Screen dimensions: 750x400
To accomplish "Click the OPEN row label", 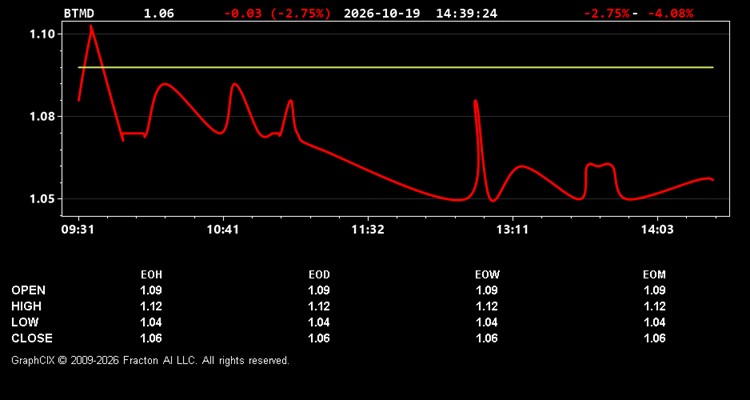I will coord(28,290).
